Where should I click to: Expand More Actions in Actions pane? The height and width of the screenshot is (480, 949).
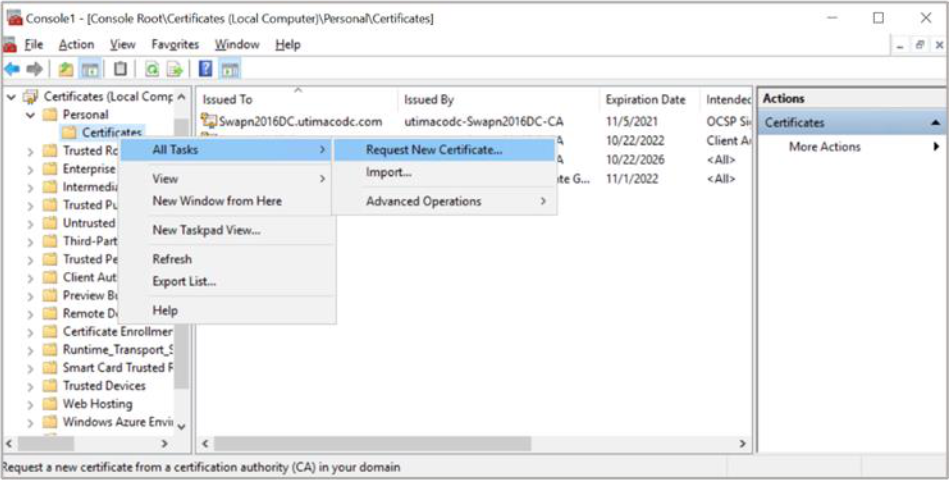tap(824, 147)
